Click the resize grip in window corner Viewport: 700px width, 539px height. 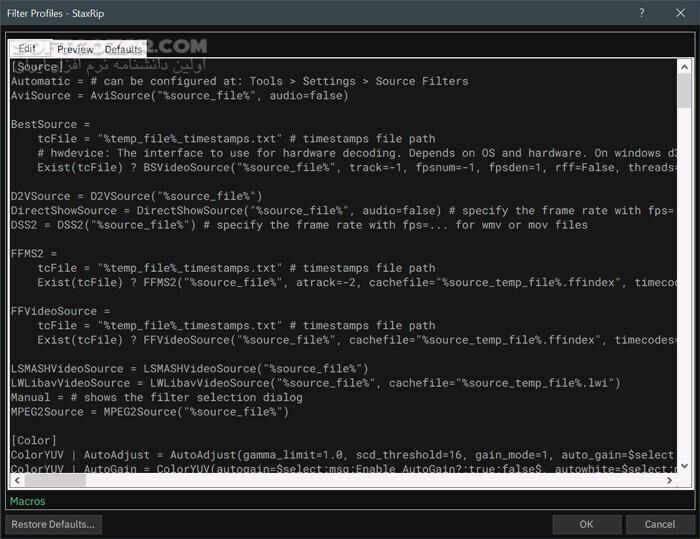[x=693, y=533]
